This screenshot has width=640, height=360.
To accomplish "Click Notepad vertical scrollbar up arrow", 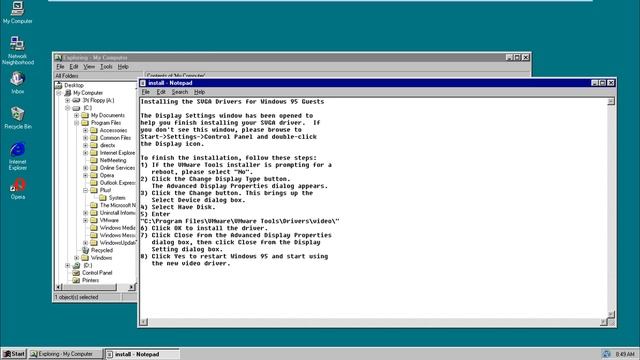I will point(611,101).
